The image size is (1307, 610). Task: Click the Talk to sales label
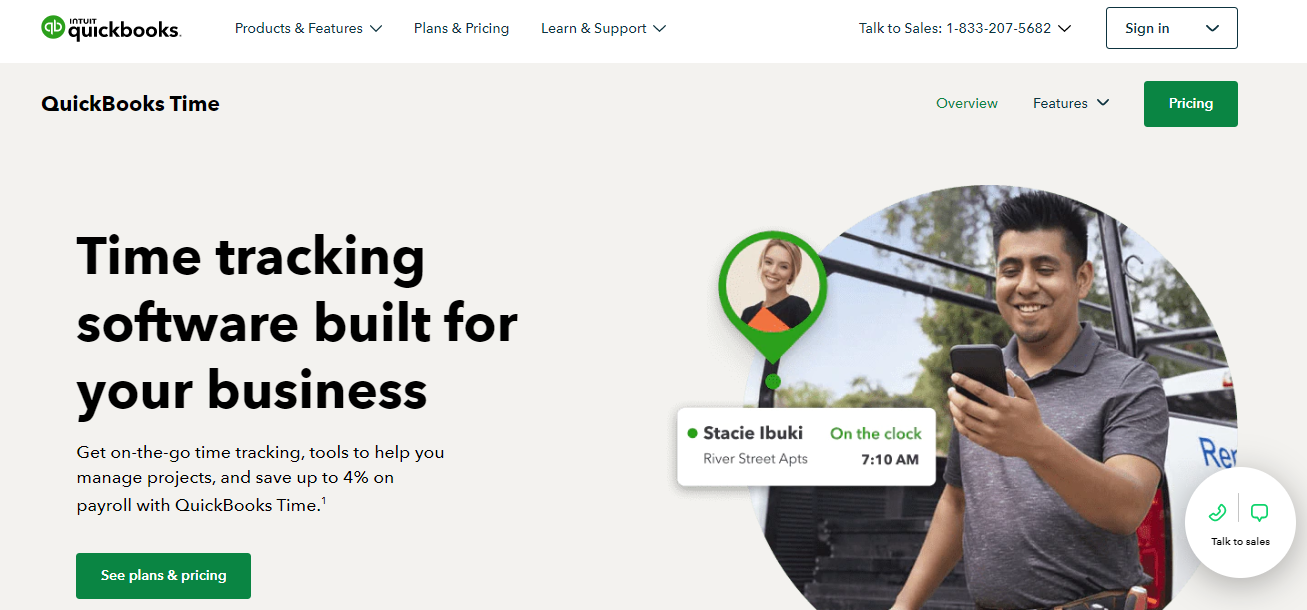(x=1240, y=542)
